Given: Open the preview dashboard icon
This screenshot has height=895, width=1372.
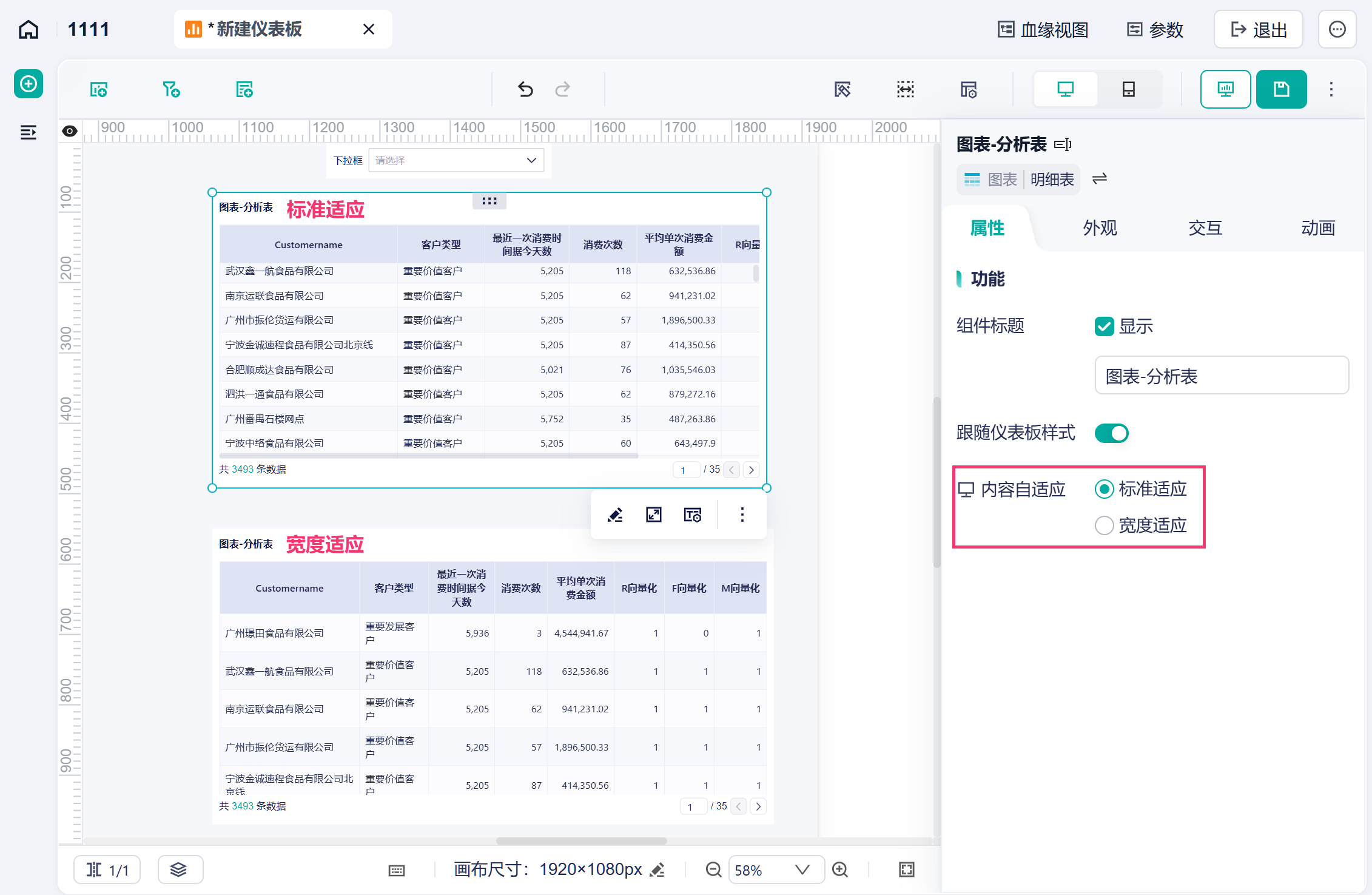Looking at the screenshot, I should 1225,89.
